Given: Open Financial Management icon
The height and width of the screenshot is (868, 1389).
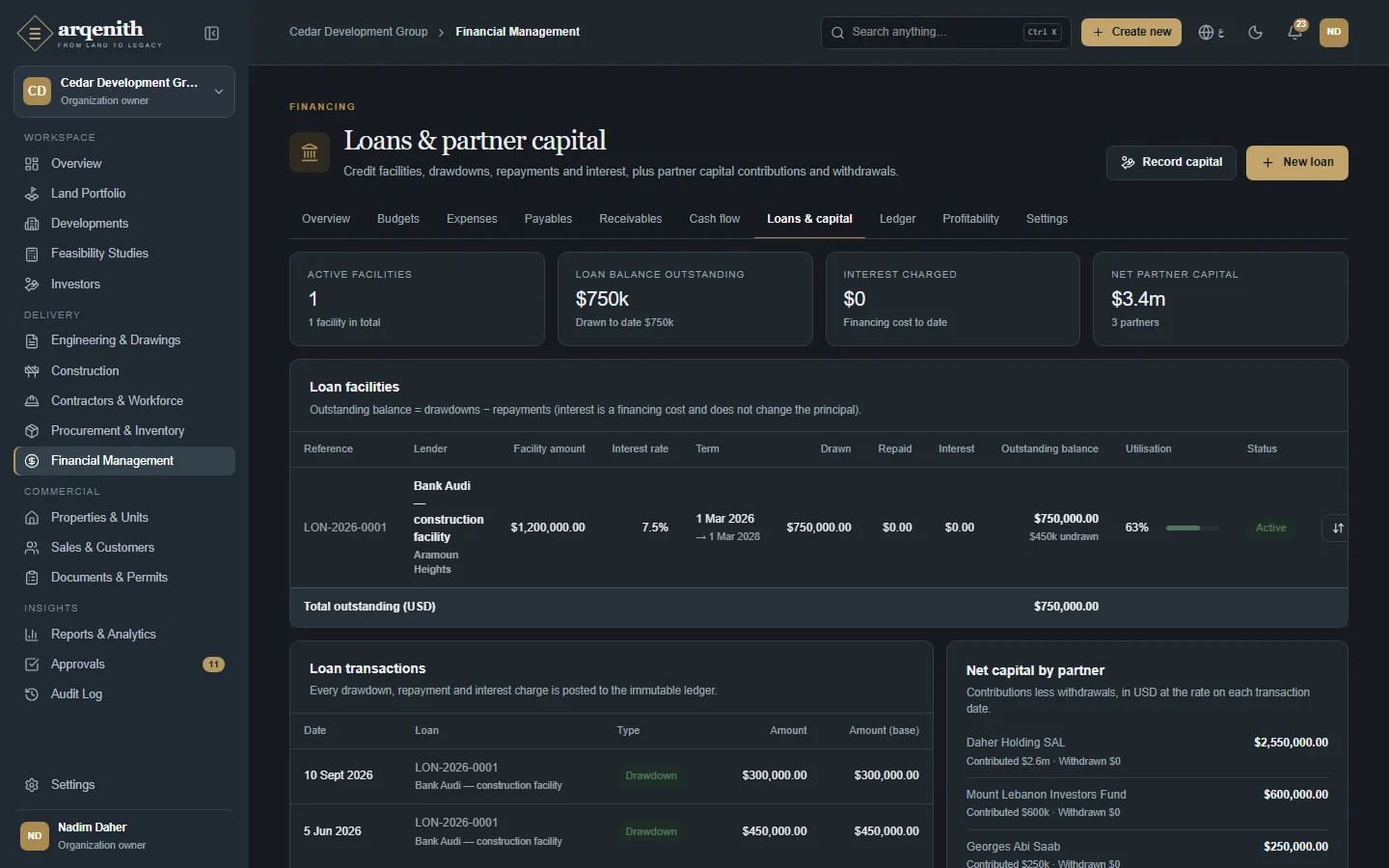Looking at the screenshot, I should click(x=32, y=461).
